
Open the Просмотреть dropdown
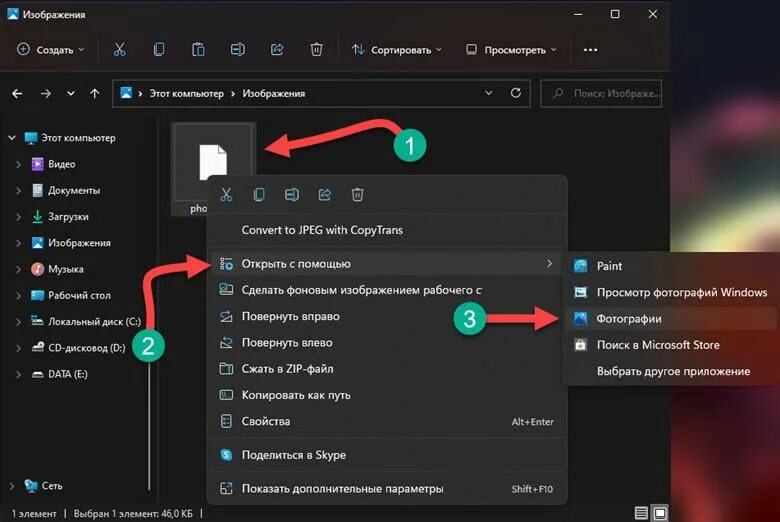(x=511, y=50)
